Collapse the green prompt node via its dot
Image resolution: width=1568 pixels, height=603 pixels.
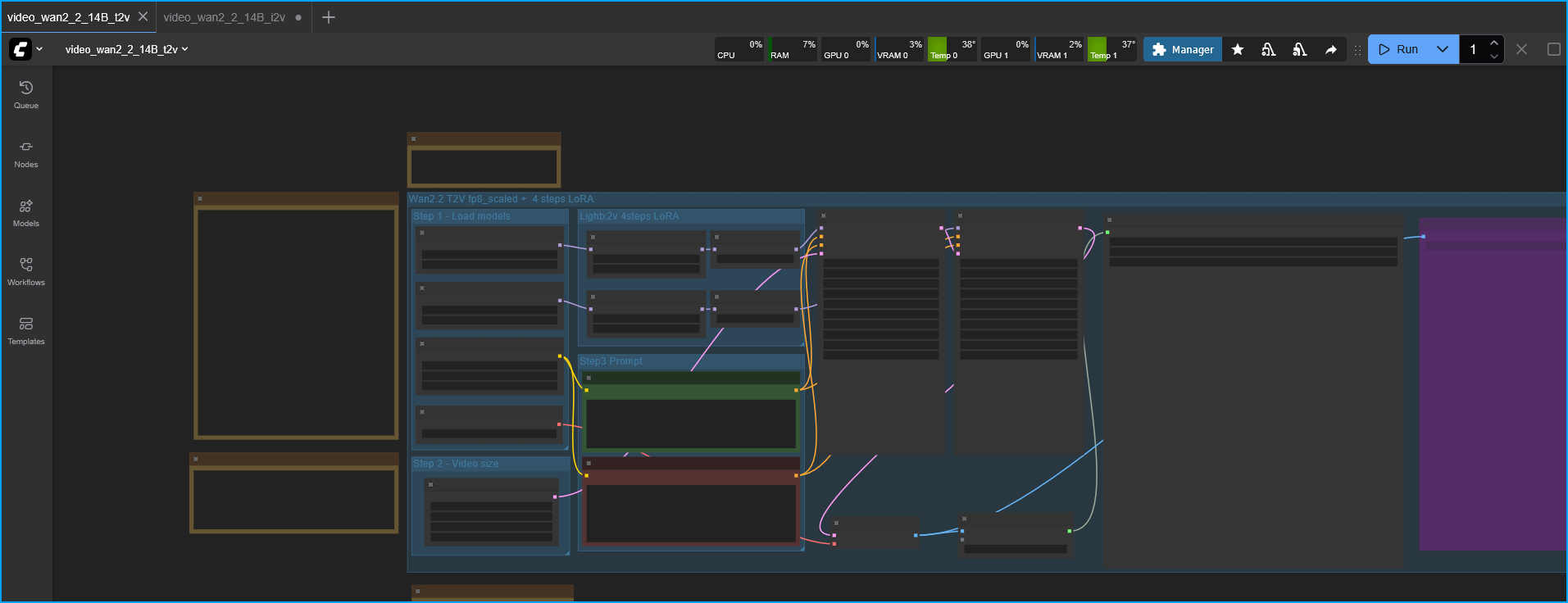589,378
